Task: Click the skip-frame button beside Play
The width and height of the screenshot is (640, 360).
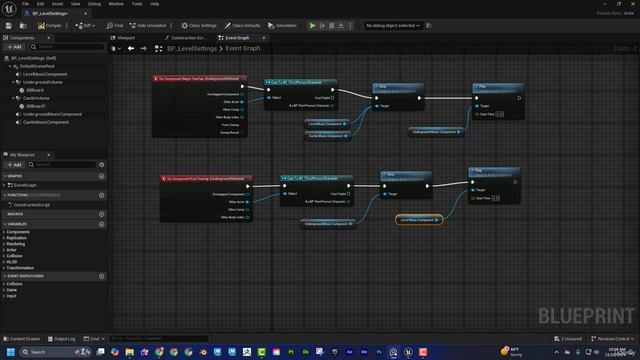Action: pos(322,26)
